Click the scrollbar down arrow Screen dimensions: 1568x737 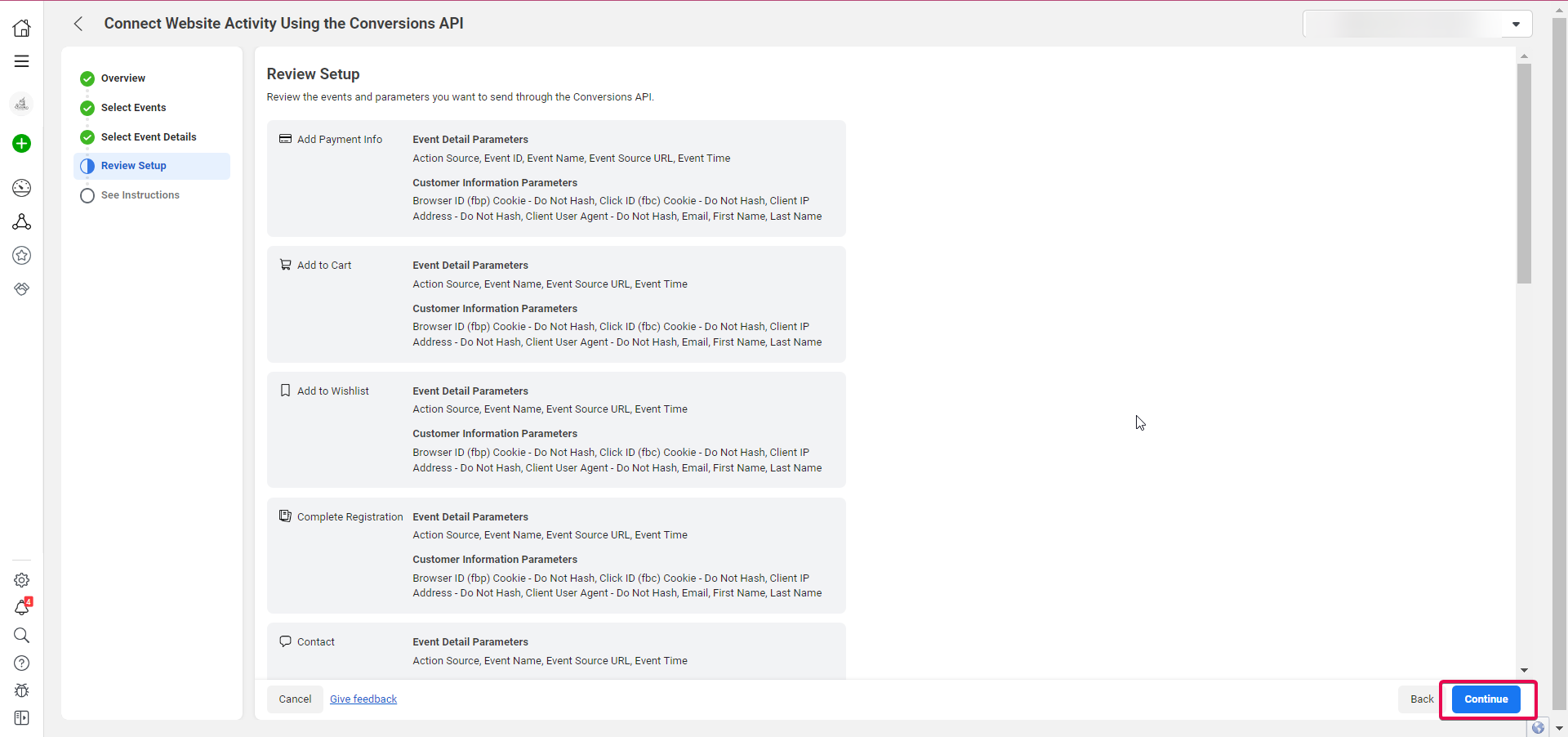[1524, 670]
